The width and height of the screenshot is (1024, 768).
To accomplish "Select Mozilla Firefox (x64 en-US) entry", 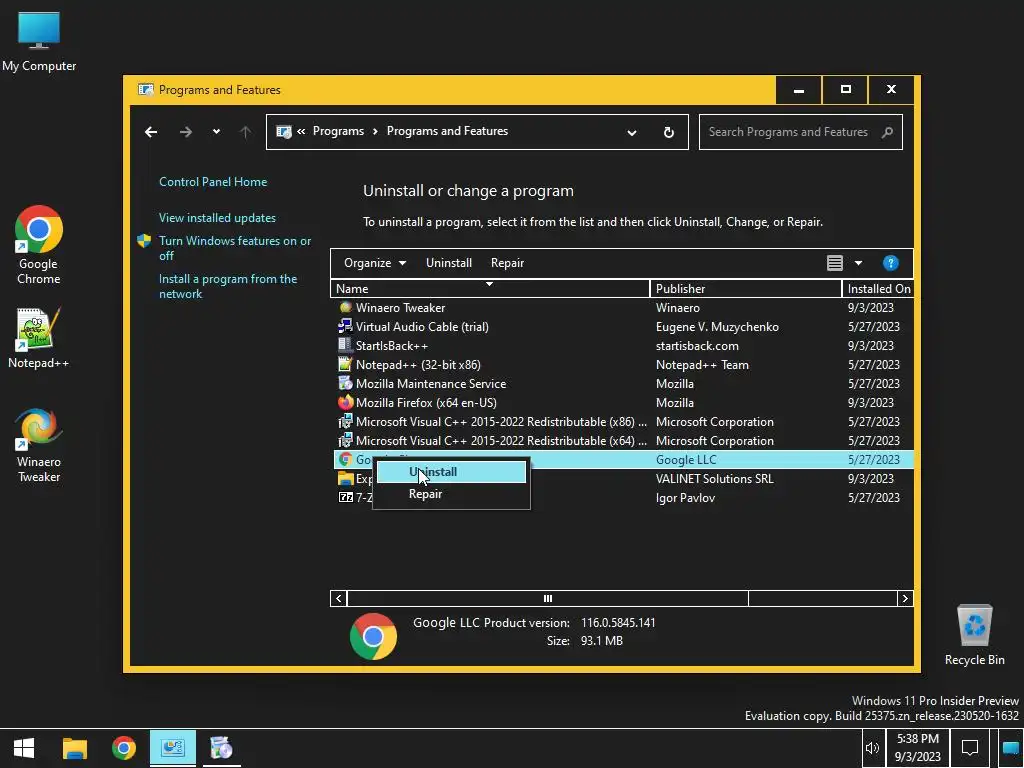I will tap(623, 402).
